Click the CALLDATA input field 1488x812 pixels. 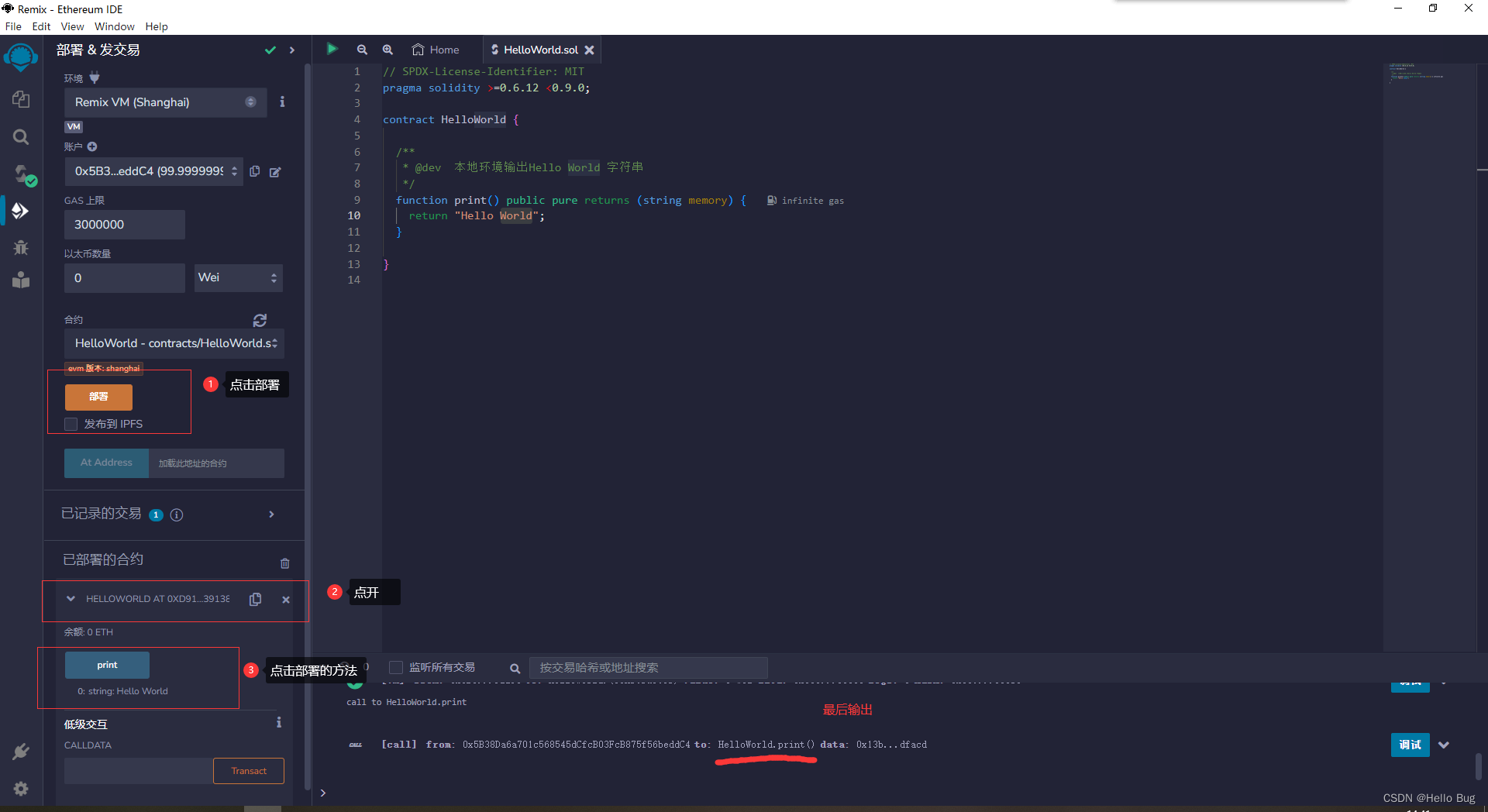(x=139, y=771)
